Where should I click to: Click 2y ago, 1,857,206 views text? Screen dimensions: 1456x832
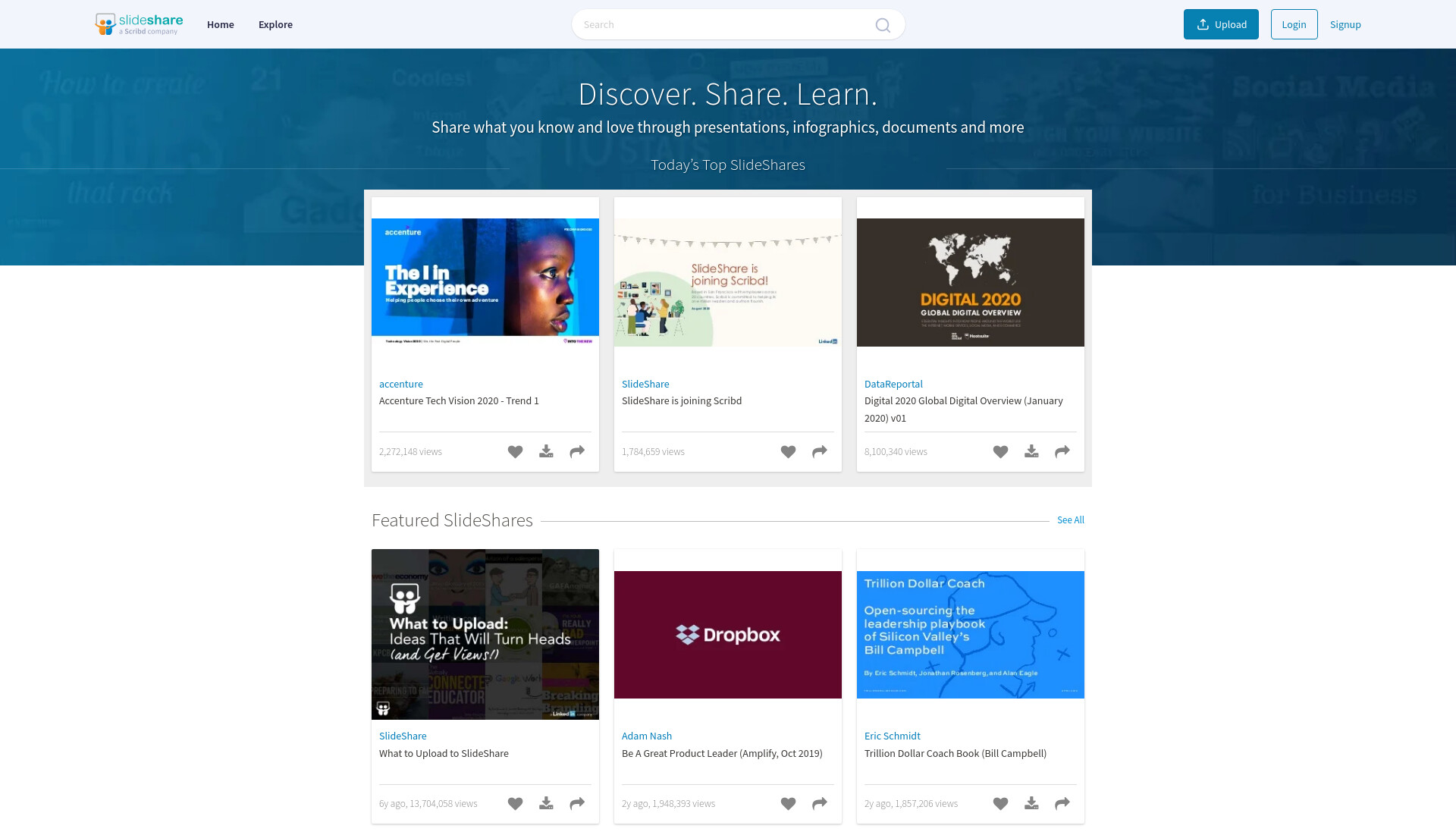point(911,804)
